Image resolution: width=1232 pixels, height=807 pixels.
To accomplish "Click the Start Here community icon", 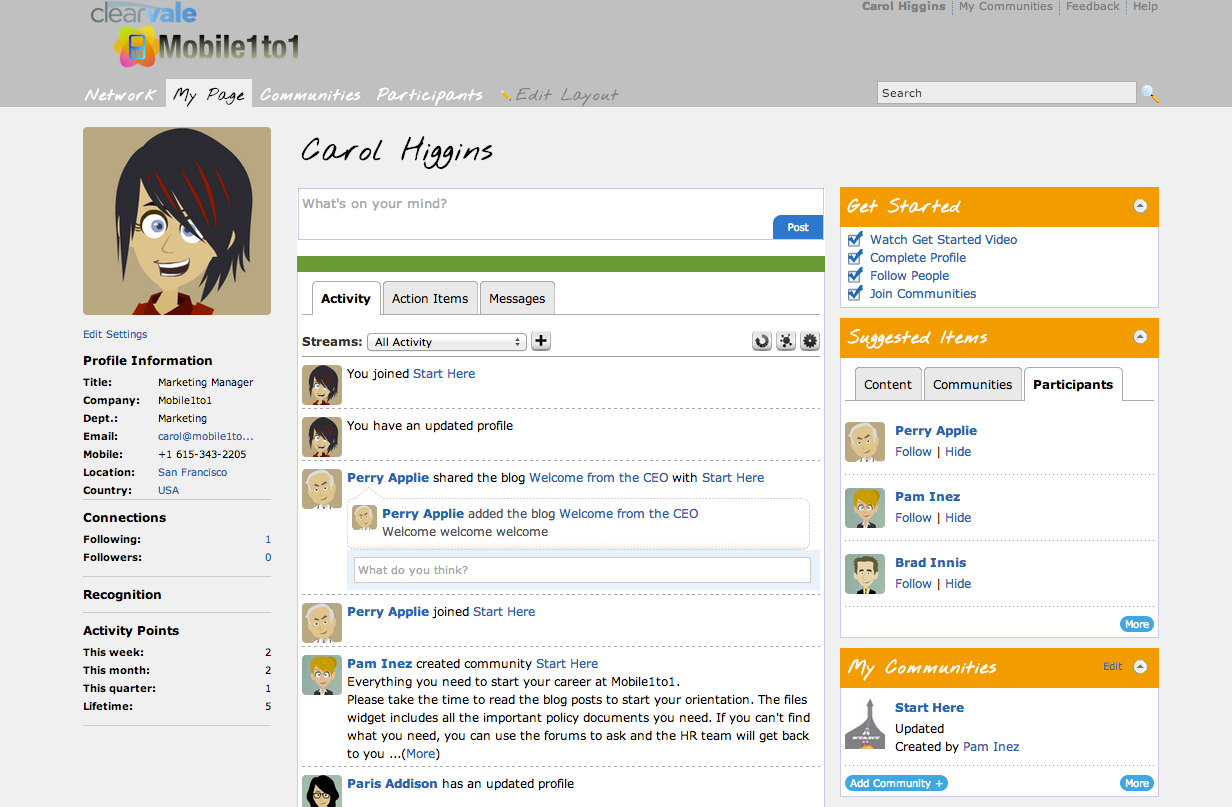I will tap(865, 724).
